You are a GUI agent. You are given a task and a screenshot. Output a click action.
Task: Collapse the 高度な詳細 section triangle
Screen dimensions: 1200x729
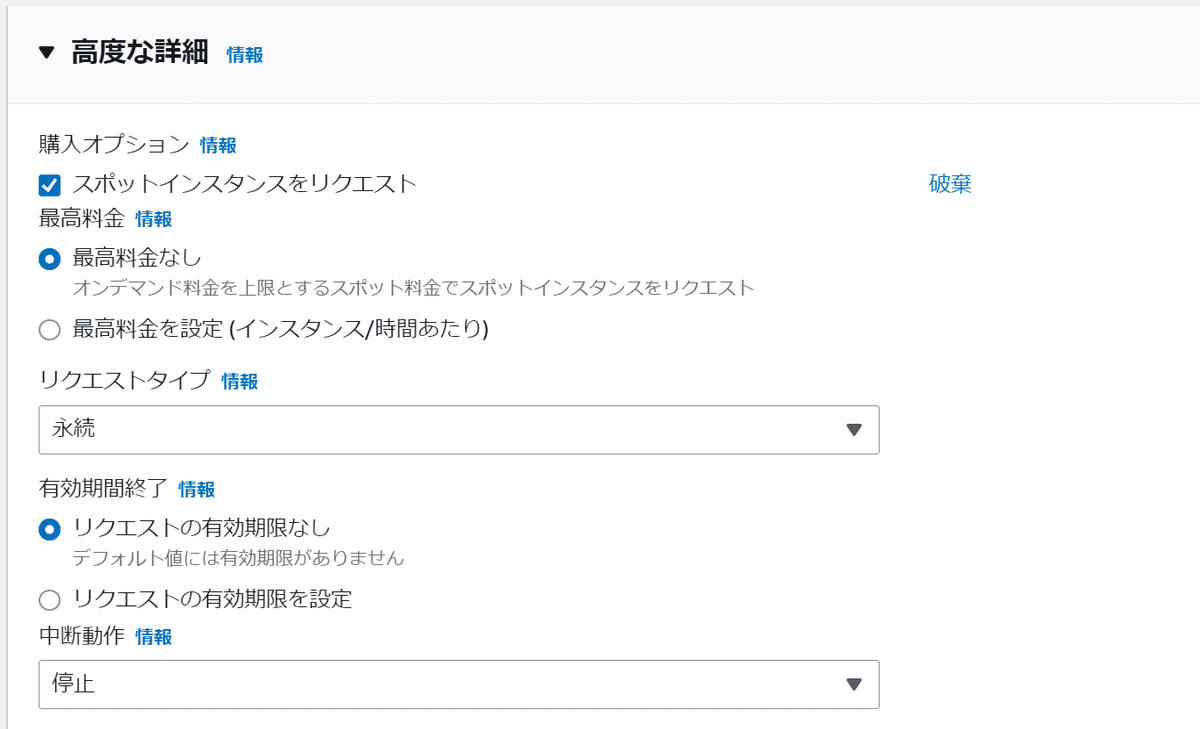point(47,53)
